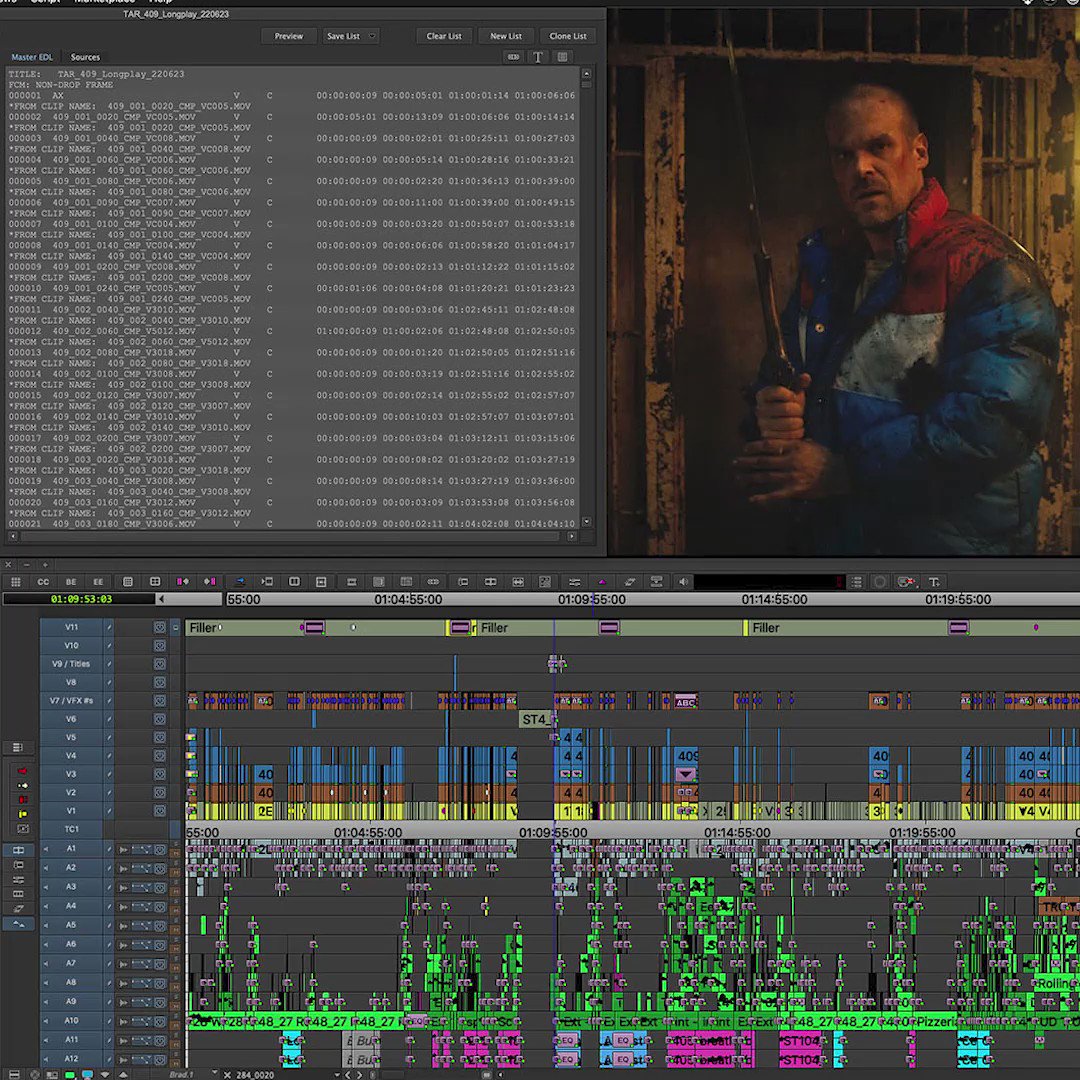Click the Save List button
This screenshot has width=1080, height=1080.
(x=344, y=36)
